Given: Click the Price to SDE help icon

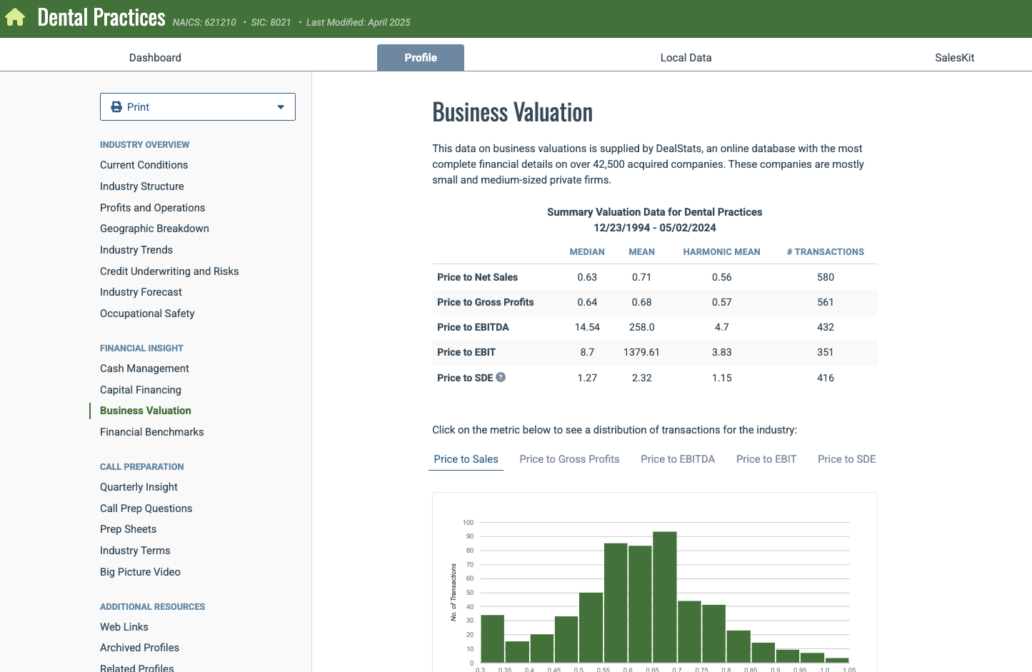Looking at the screenshot, I should [x=501, y=378].
